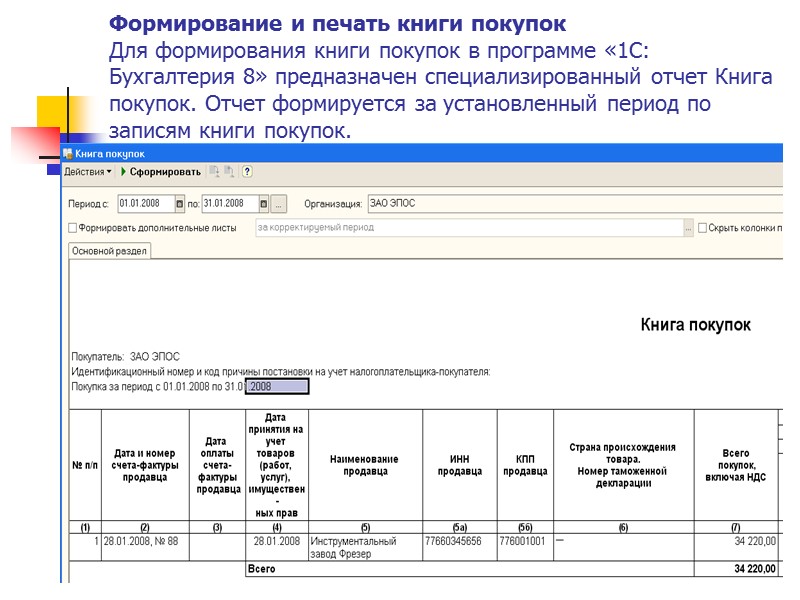Click the ИНН продавца header

460,465
